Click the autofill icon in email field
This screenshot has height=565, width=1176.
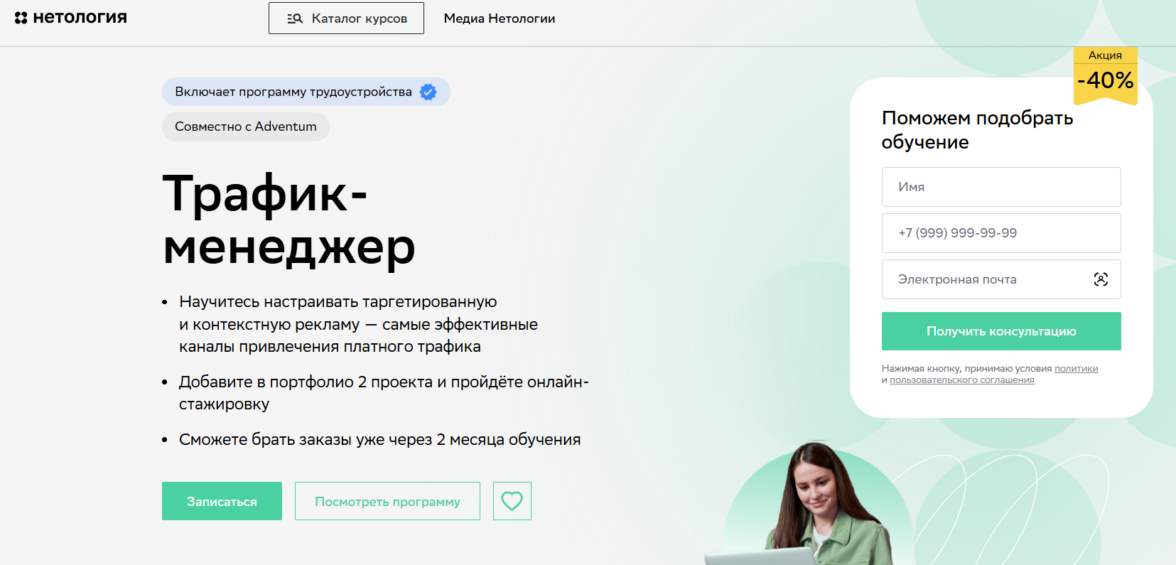[x=1100, y=279]
